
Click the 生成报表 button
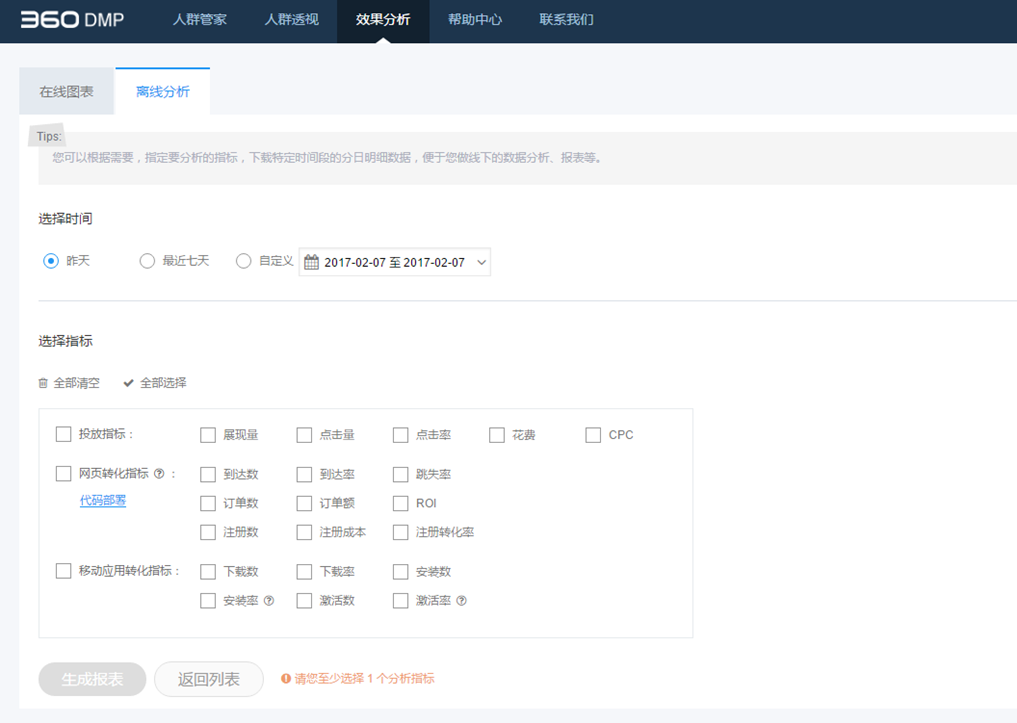pyautogui.click(x=92, y=679)
